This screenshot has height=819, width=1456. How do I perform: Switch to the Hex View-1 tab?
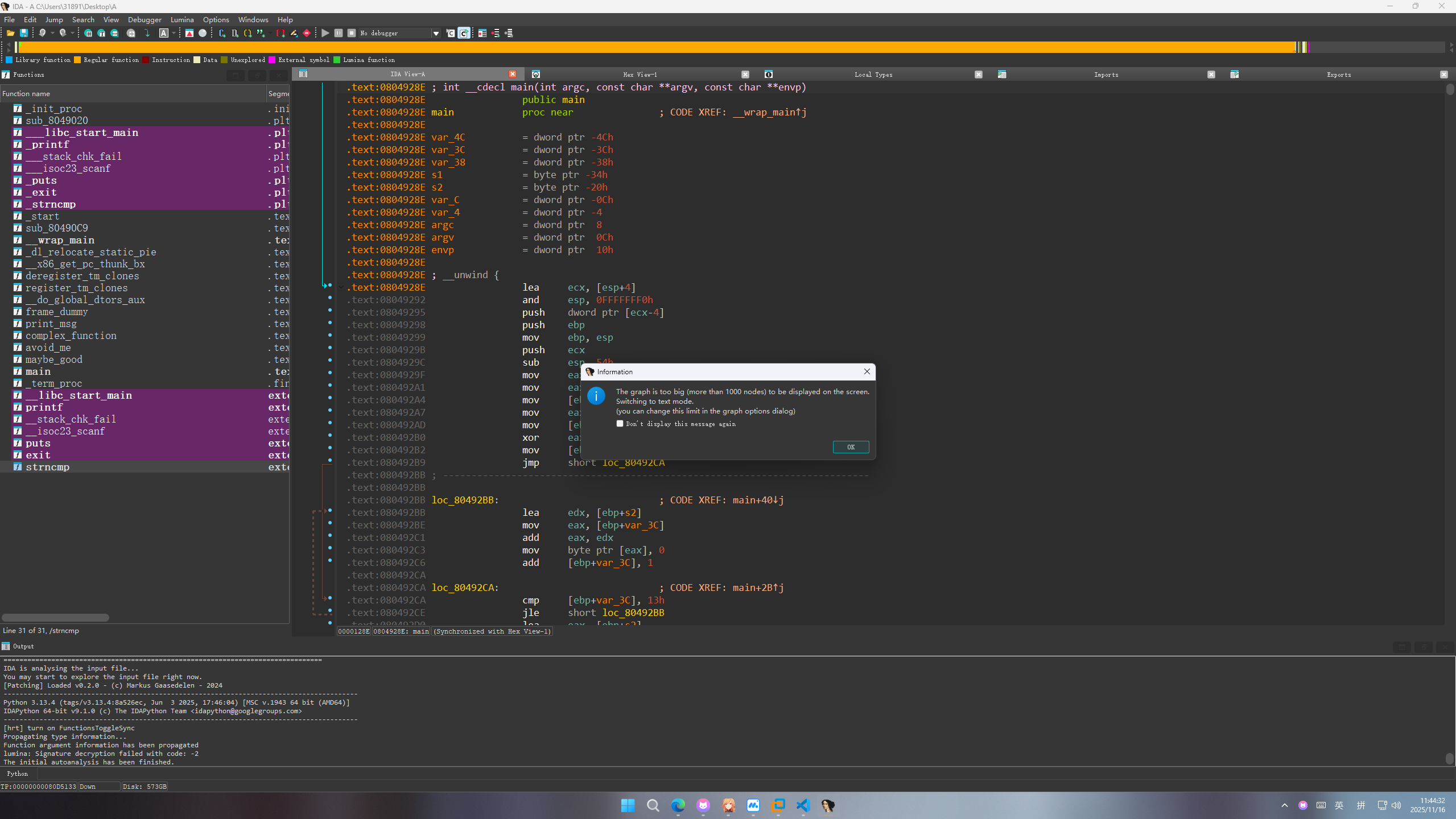click(x=640, y=74)
